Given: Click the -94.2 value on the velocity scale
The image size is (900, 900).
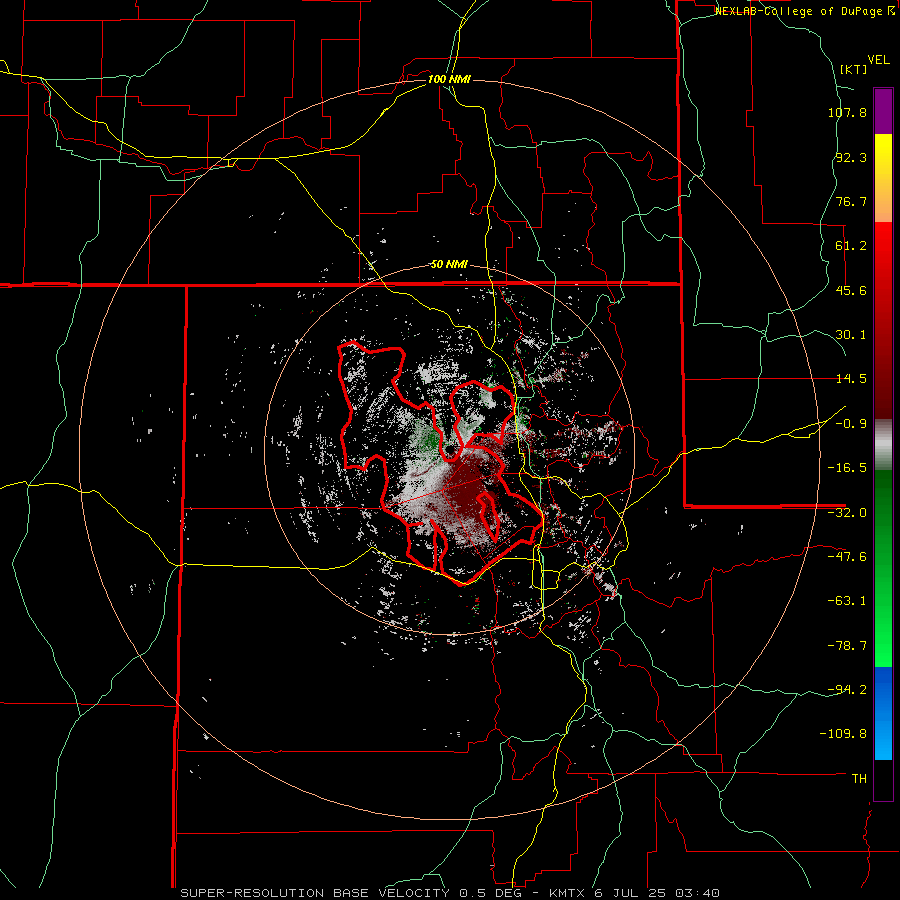Looking at the screenshot, I should coord(847,689).
